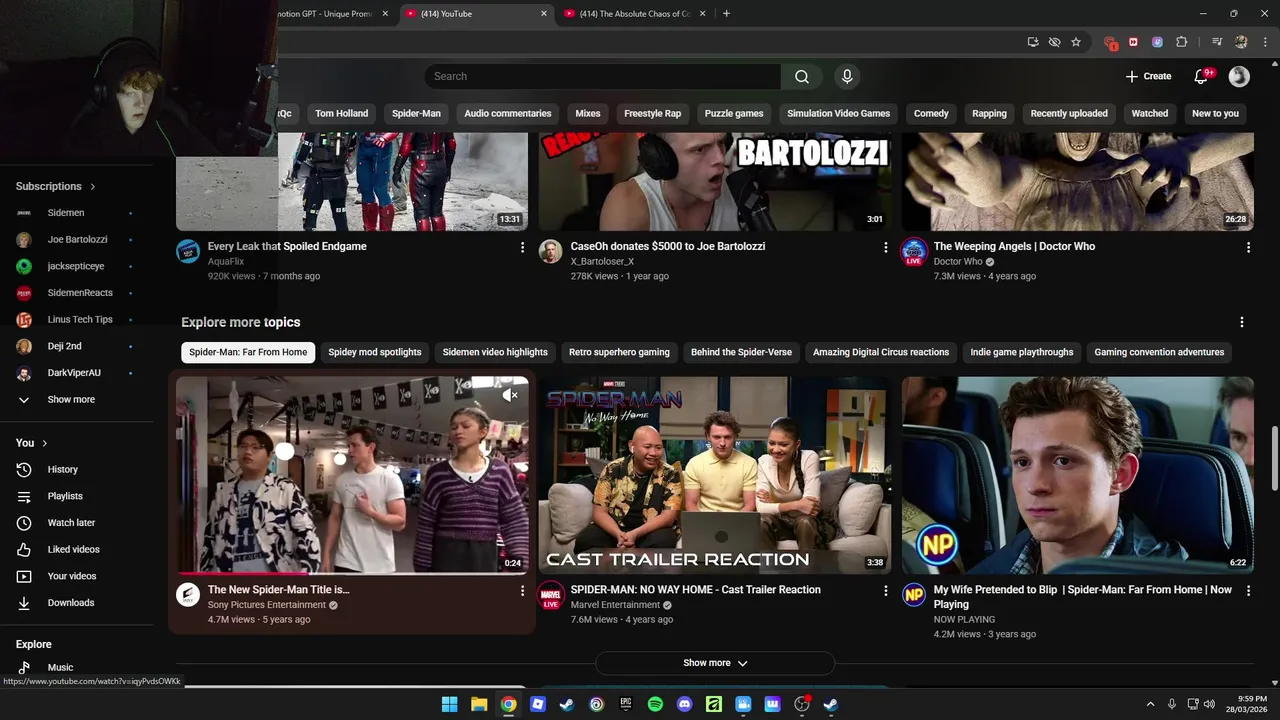Open options for Cast Trailer Reaction video
1280x720 pixels.
pos(885,591)
